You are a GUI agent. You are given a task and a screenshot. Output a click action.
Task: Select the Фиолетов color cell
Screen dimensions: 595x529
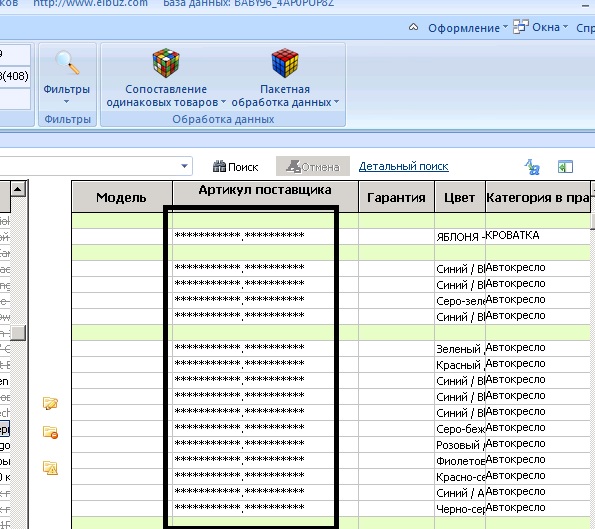(460, 460)
